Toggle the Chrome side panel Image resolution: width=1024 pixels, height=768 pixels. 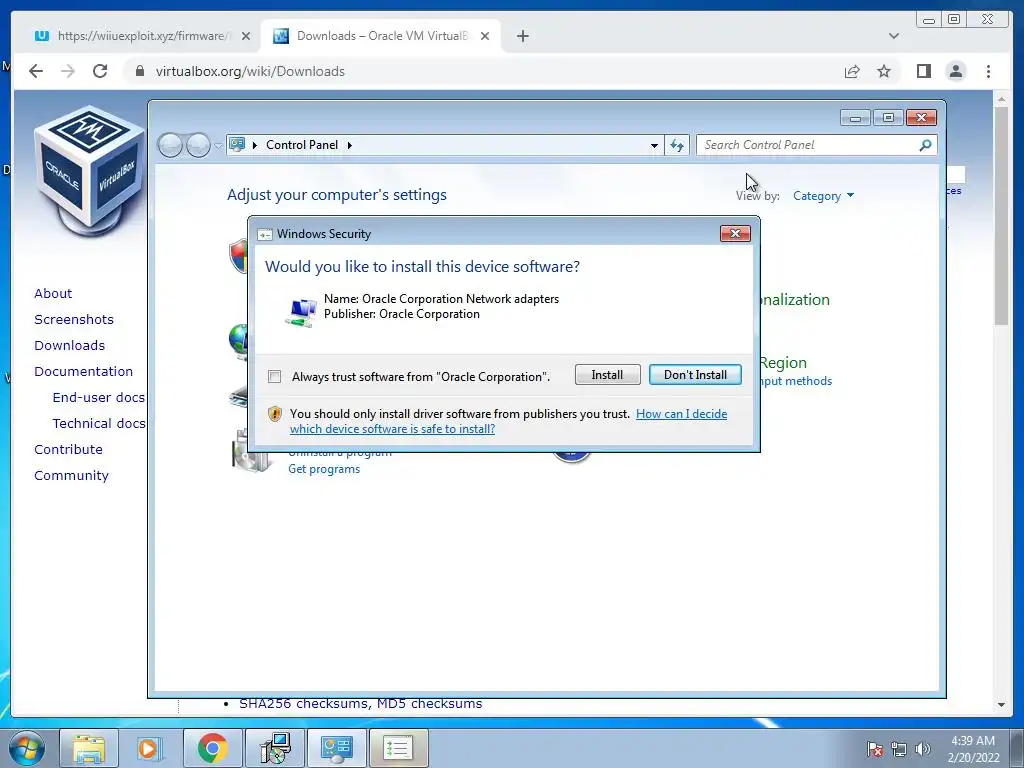click(923, 71)
